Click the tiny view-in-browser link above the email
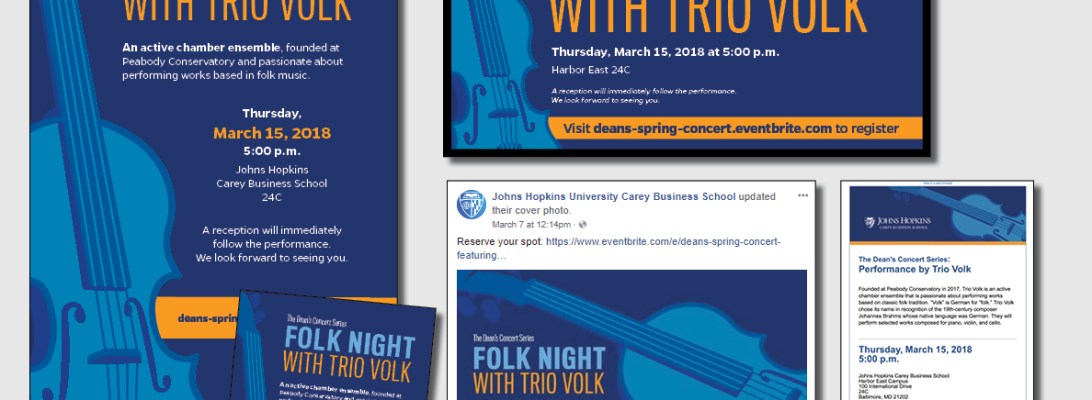Image resolution: width=1092 pixels, height=400 pixels. pos(937,183)
